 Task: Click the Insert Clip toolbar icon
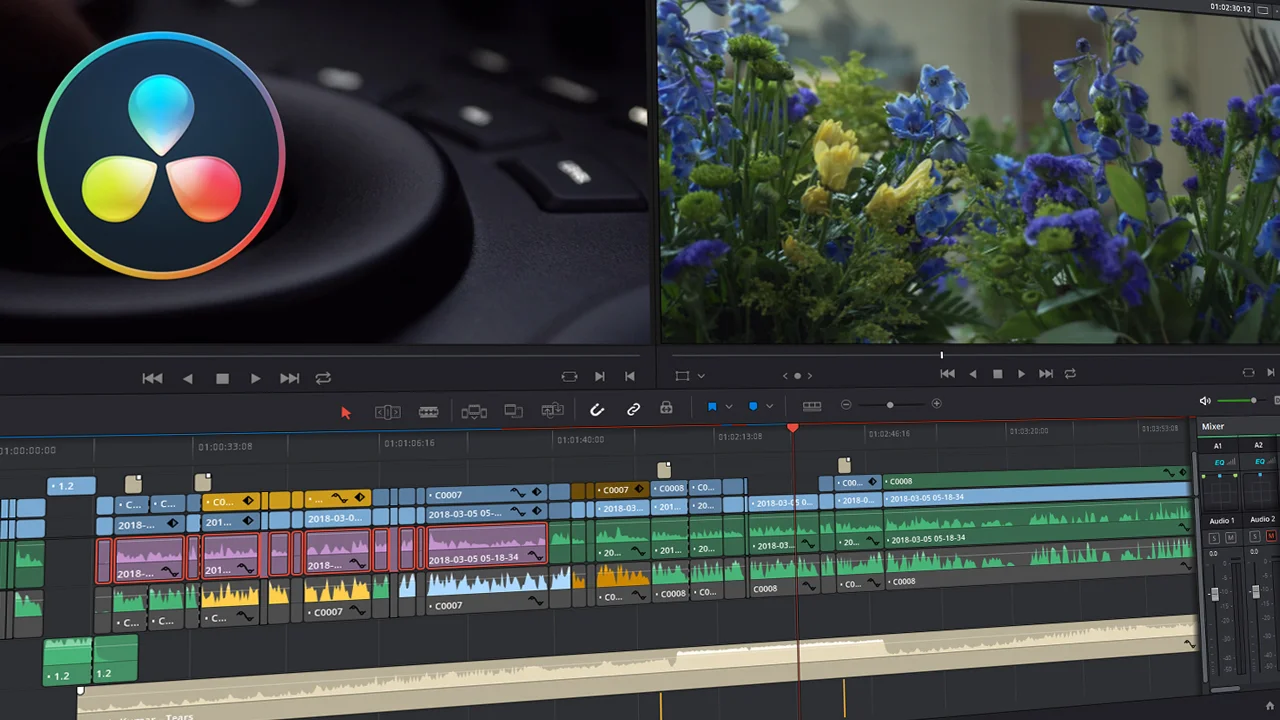coord(474,411)
